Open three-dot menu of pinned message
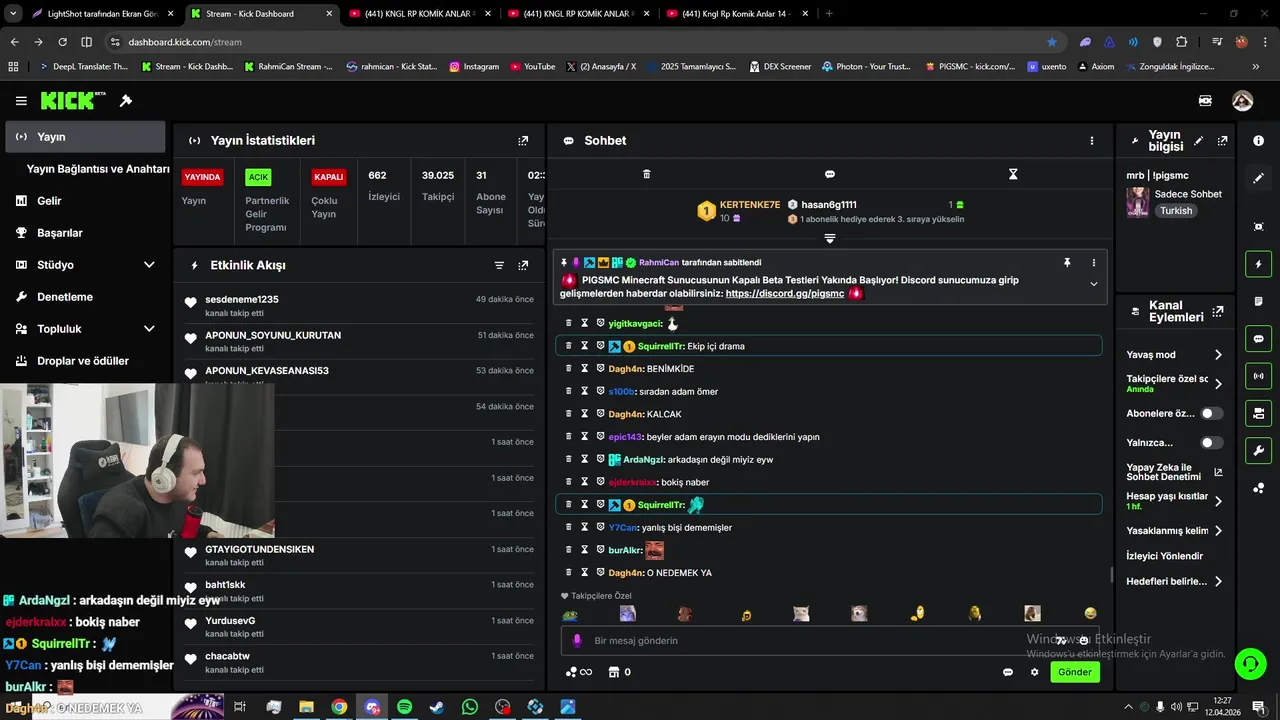The image size is (1280, 720). click(1093, 262)
